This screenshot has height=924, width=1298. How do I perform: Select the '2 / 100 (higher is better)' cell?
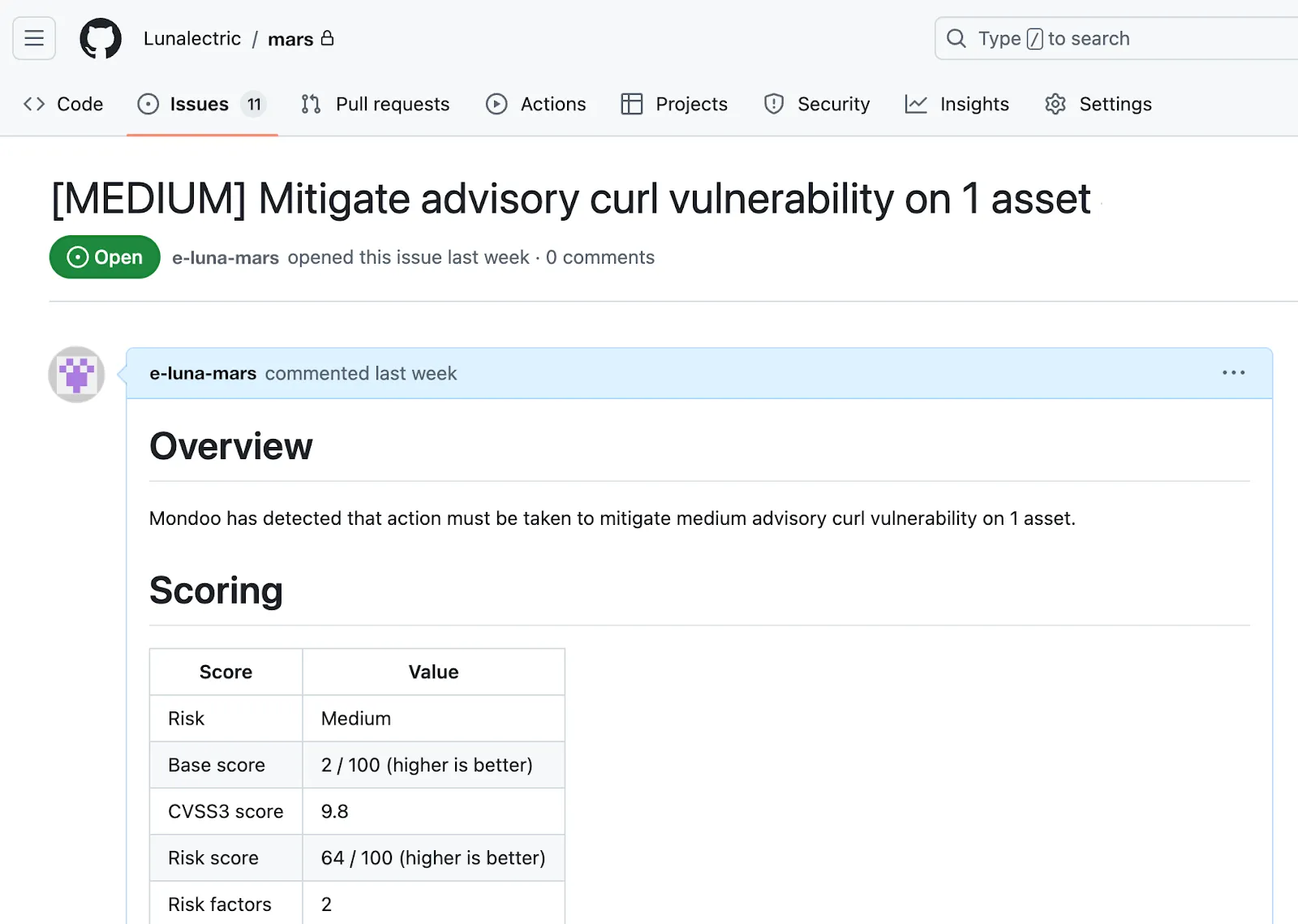click(434, 765)
